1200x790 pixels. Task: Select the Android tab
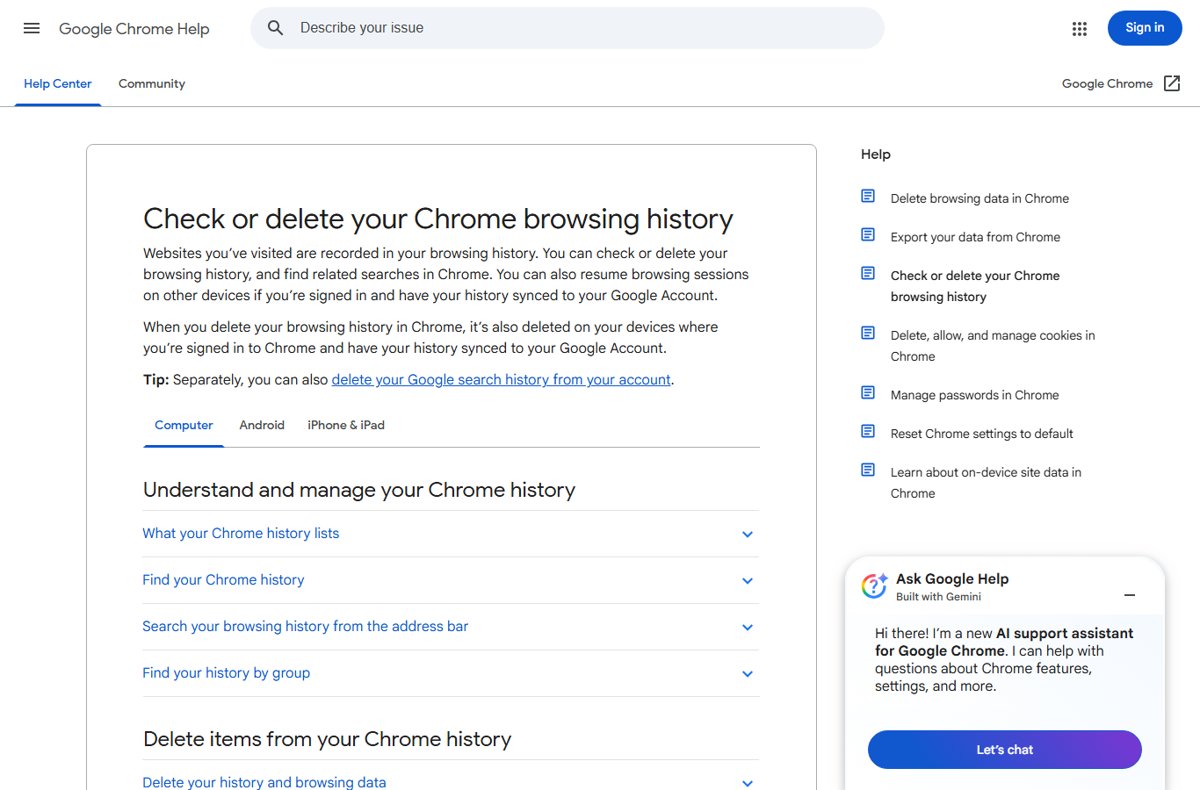point(262,425)
